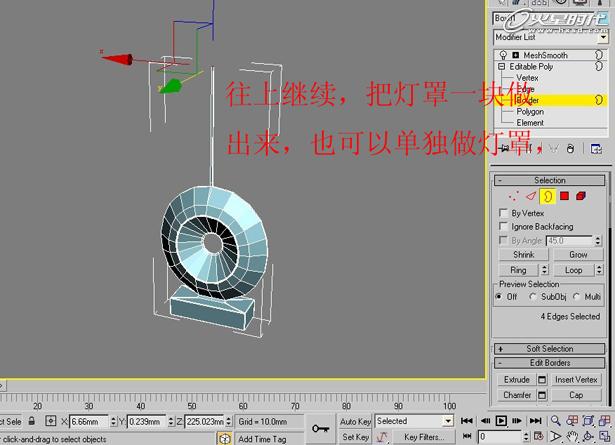Screen dimensions: 615x445
Task: Select Polygon in the modifier stack
Action: [530, 112]
